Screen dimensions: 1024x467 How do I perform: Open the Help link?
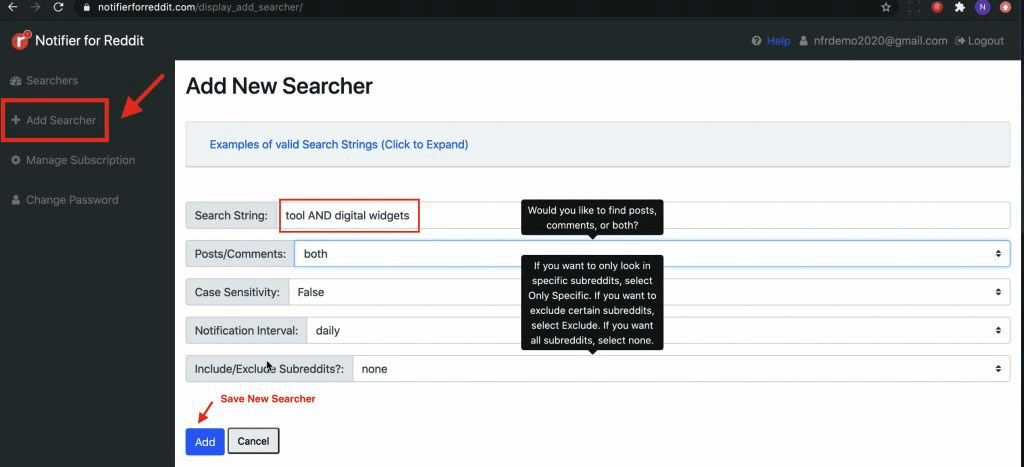pyautogui.click(x=778, y=40)
